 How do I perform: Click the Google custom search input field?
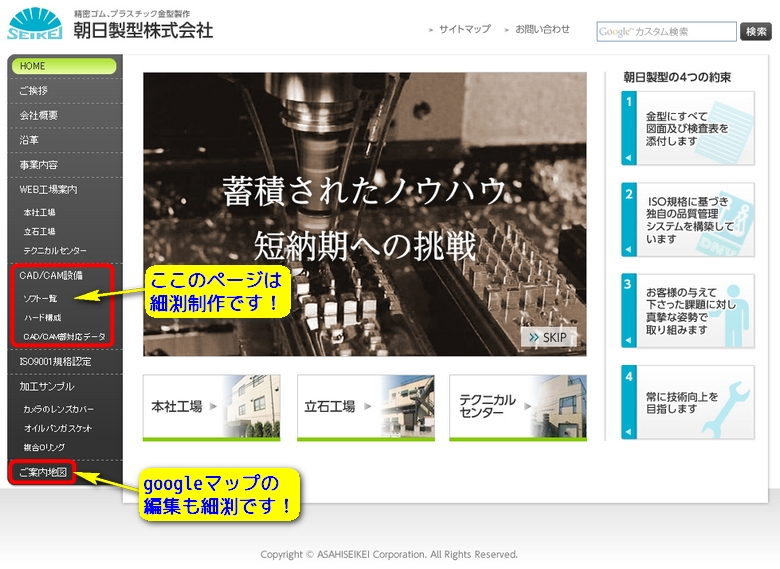(666, 32)
